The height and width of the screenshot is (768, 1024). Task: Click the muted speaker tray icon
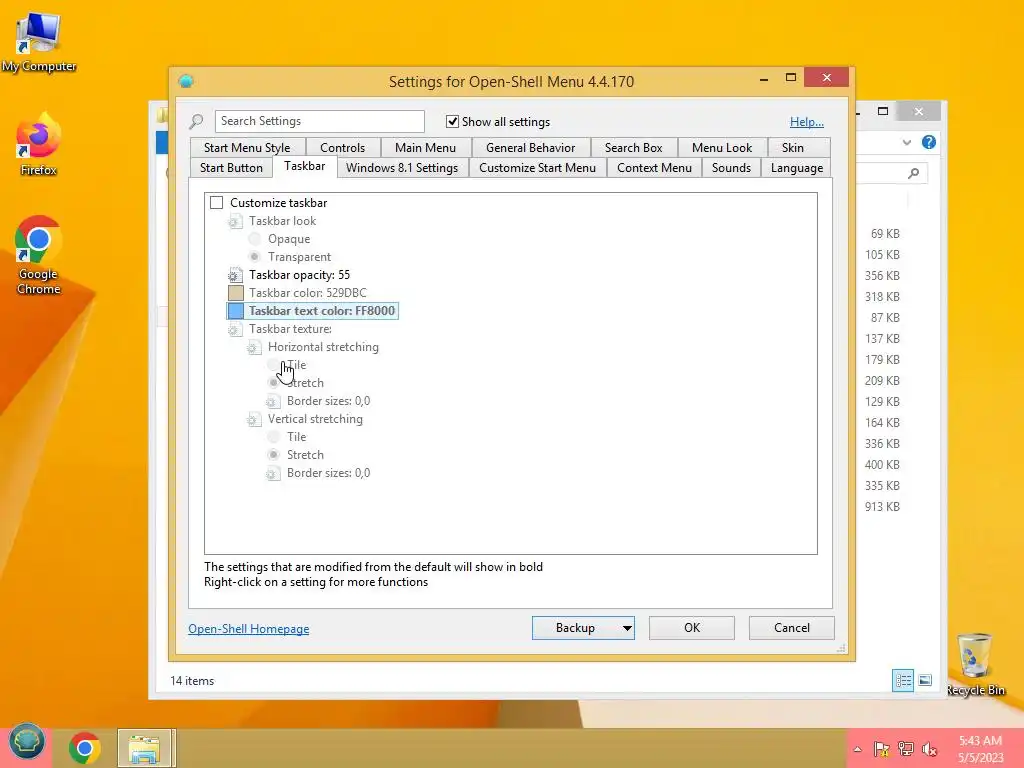pos(930,749)
